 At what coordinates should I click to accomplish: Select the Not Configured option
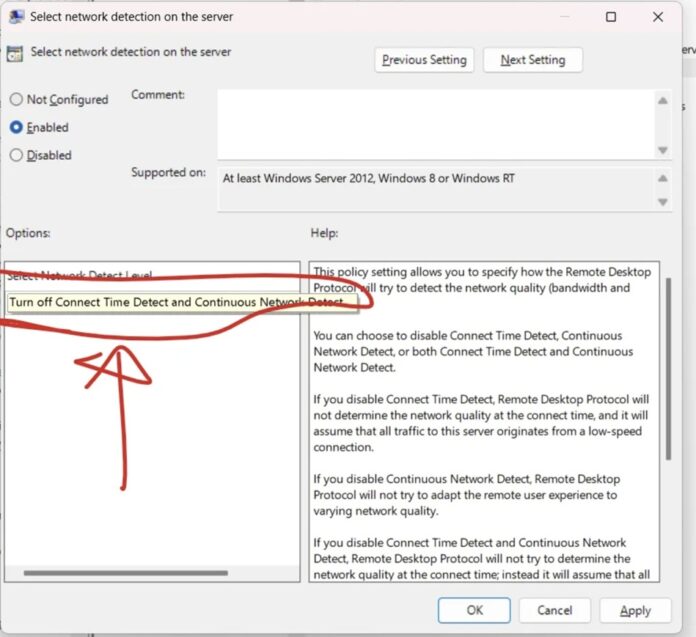(x=16, y=100)
